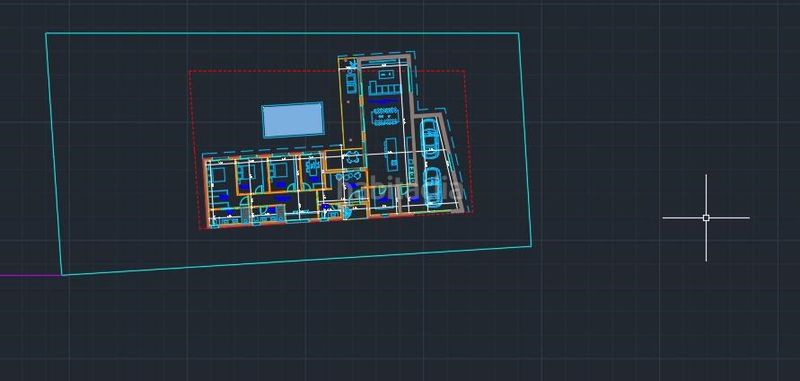This screenshot has width=800, height=381.
Task: Select the blue swimming pool rectangle
Action: [x=293, y=120]
